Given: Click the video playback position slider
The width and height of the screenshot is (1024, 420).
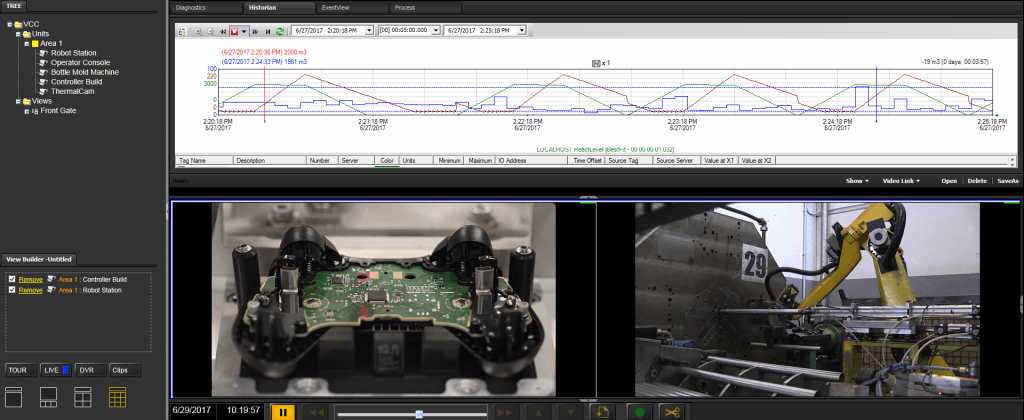Looking at the screenshot, I should point(419,412).
